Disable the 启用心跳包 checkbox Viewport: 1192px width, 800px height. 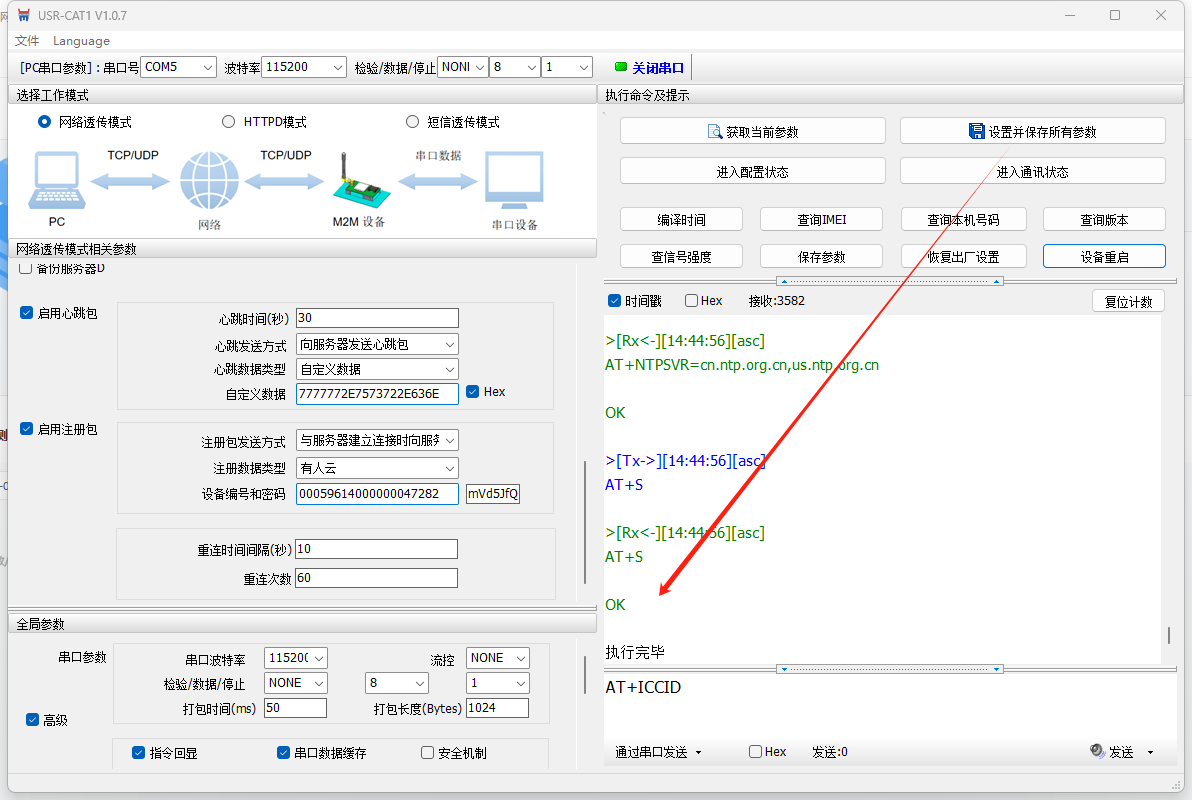27,313
